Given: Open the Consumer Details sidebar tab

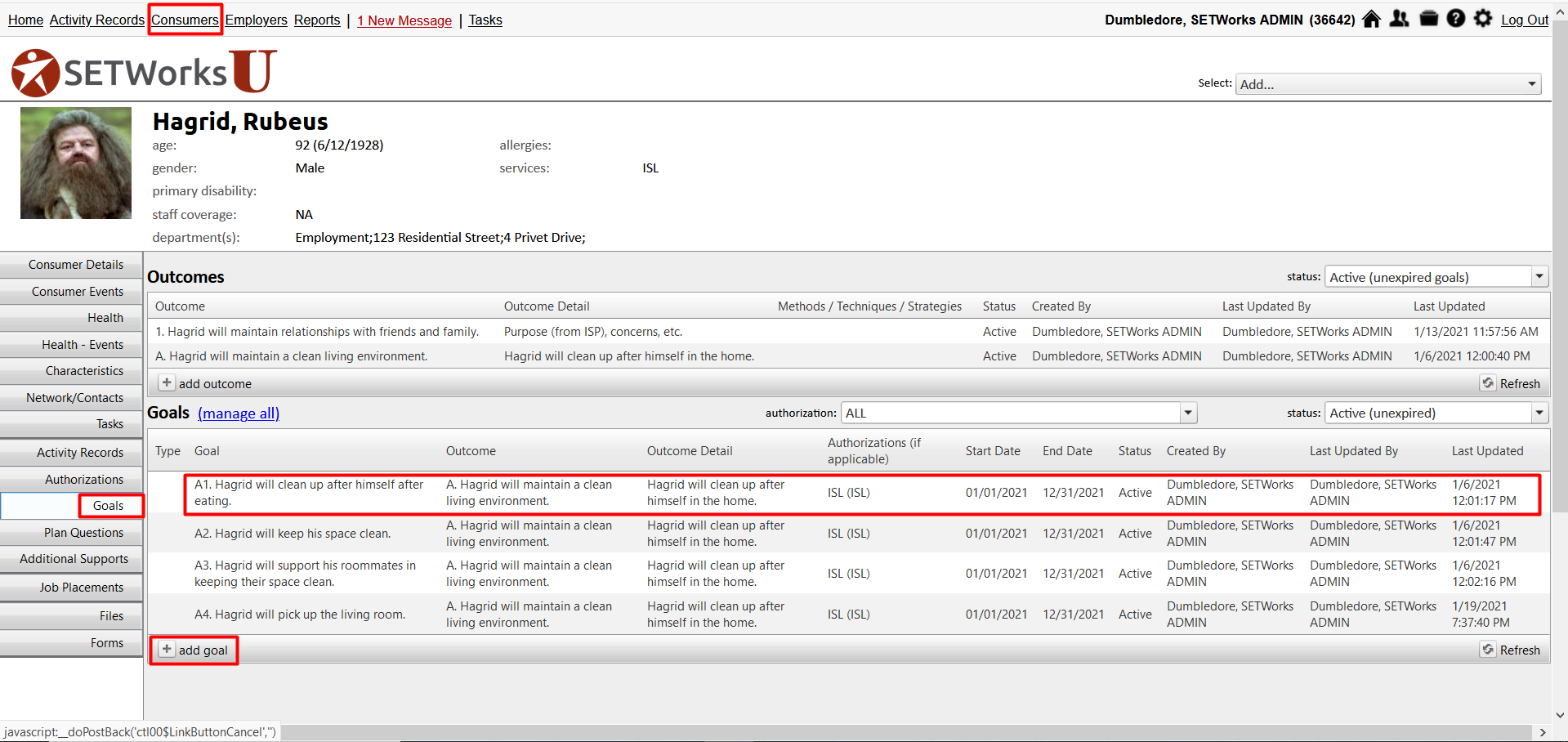Looking at the screenshot, I should 71,265.
